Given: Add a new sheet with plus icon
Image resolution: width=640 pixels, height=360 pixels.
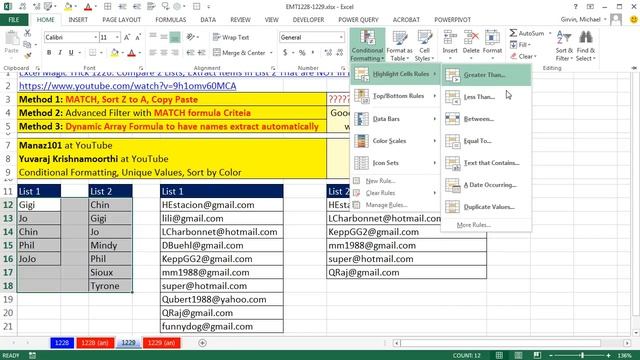Looking at the screenshot, I should (202, 343).
